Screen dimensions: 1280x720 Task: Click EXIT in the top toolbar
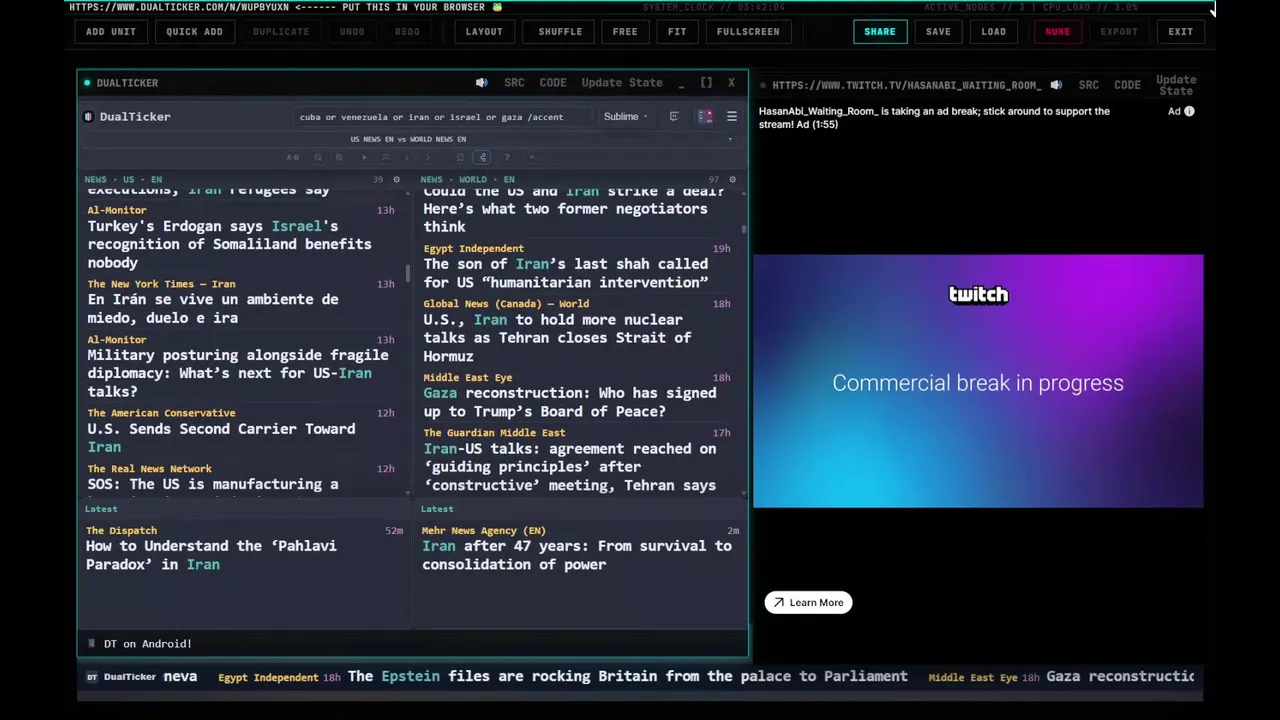tap(1180, 31)
